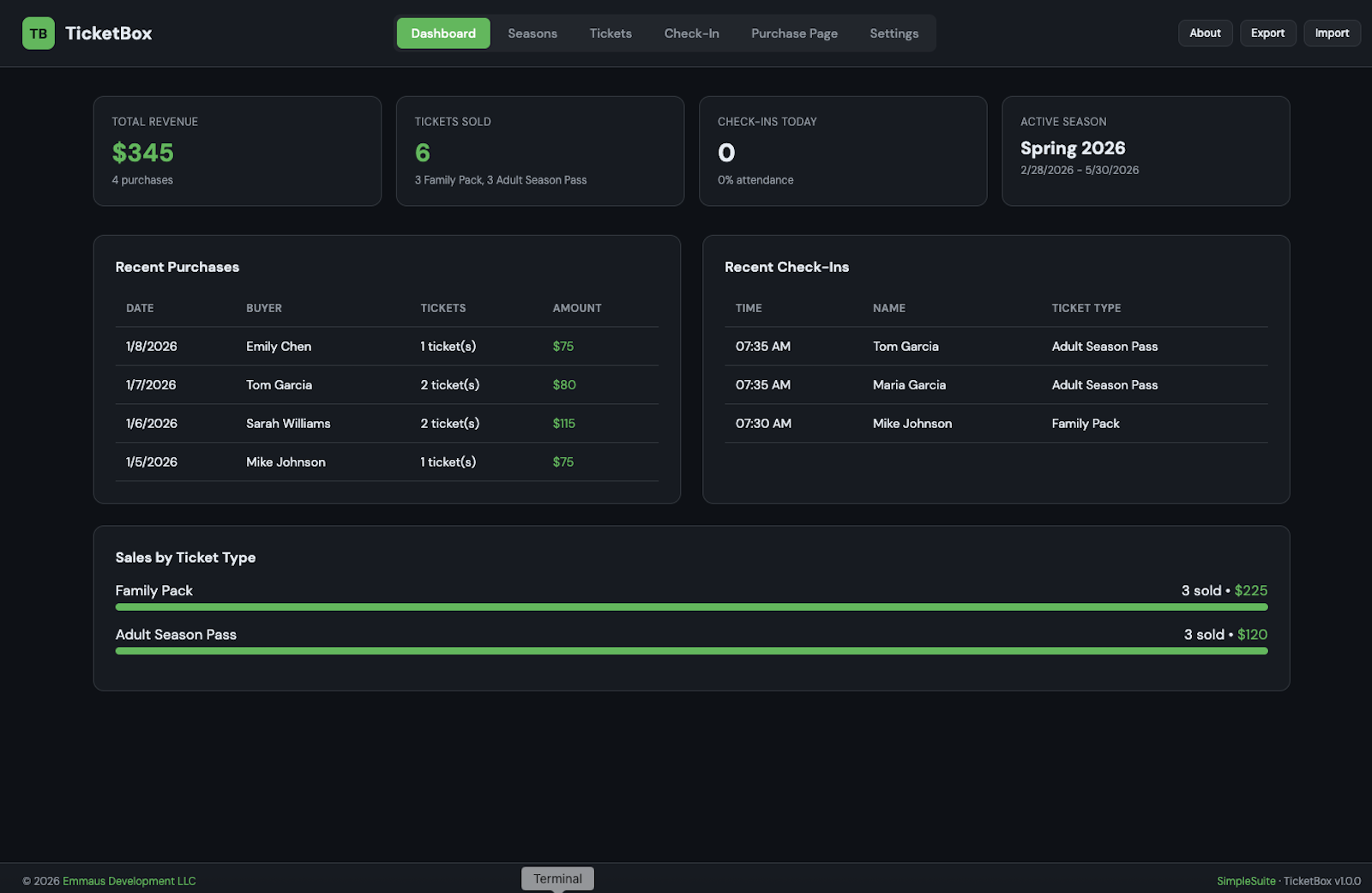The width and height of the screenshot is (1372, 893).
Task: Click the Export button
Action: (x=1267, y=33)
